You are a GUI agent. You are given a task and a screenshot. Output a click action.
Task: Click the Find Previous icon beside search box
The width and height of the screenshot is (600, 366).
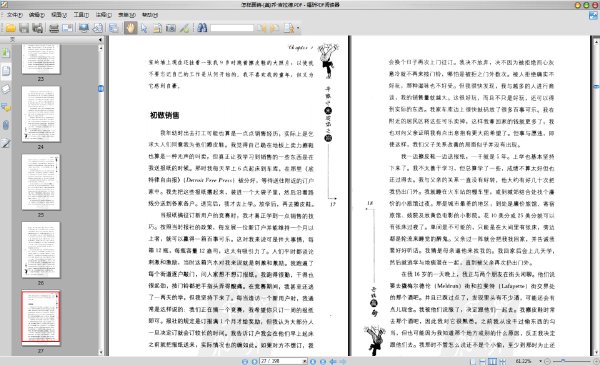coord(262,28)
